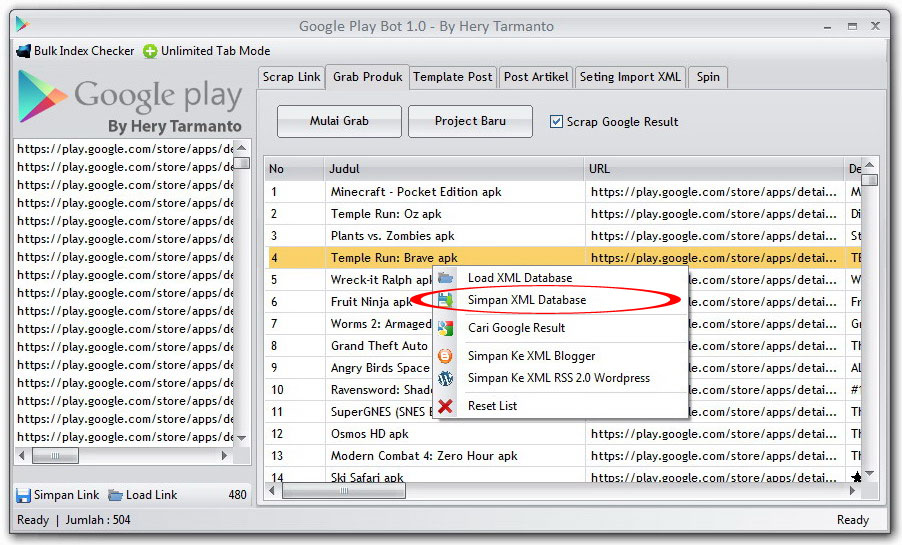
Task: Select row Minecraft - Pocket Edition apk
Action: [563, 192]
